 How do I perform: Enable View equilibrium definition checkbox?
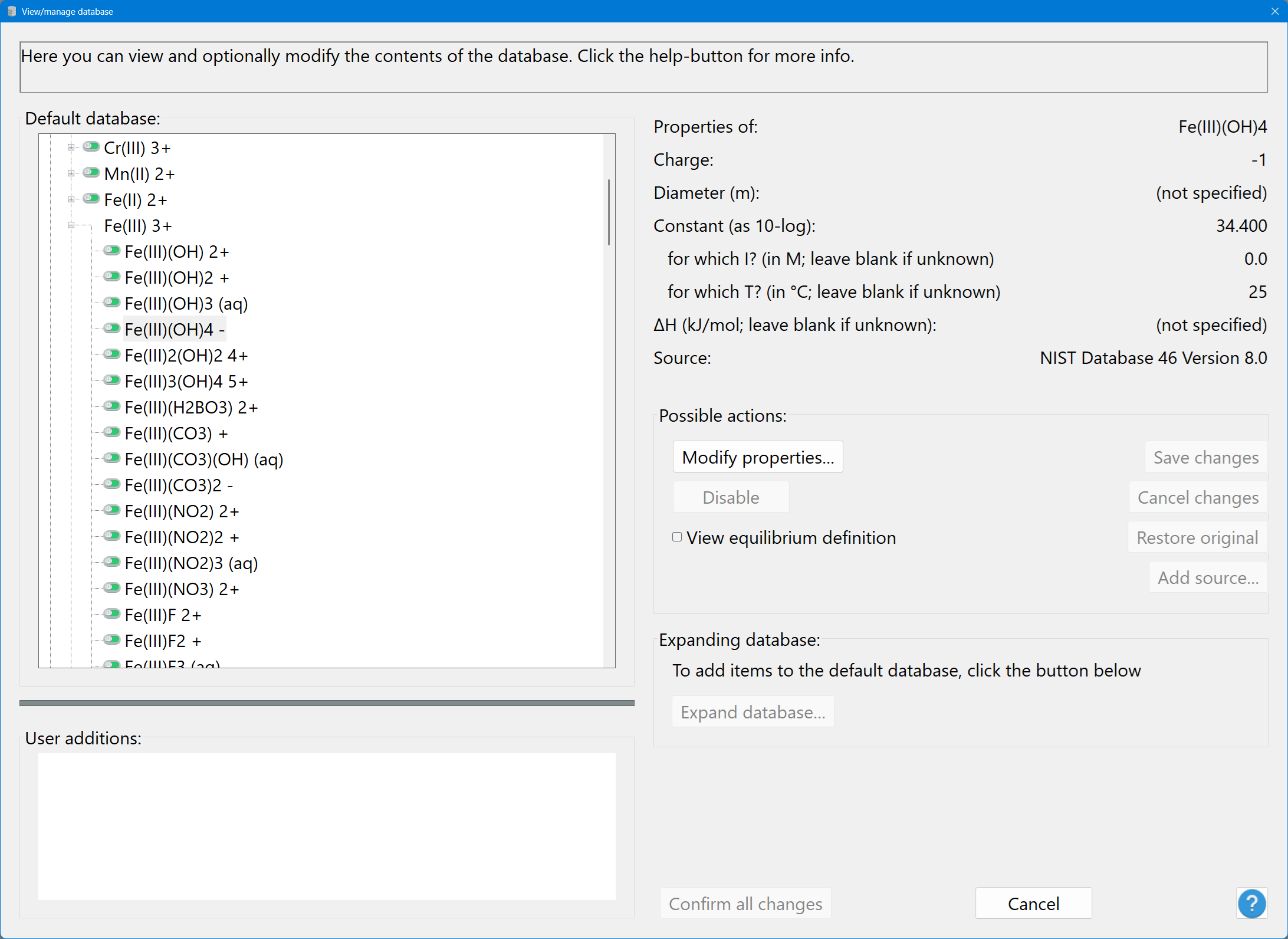tap(677, 537)
